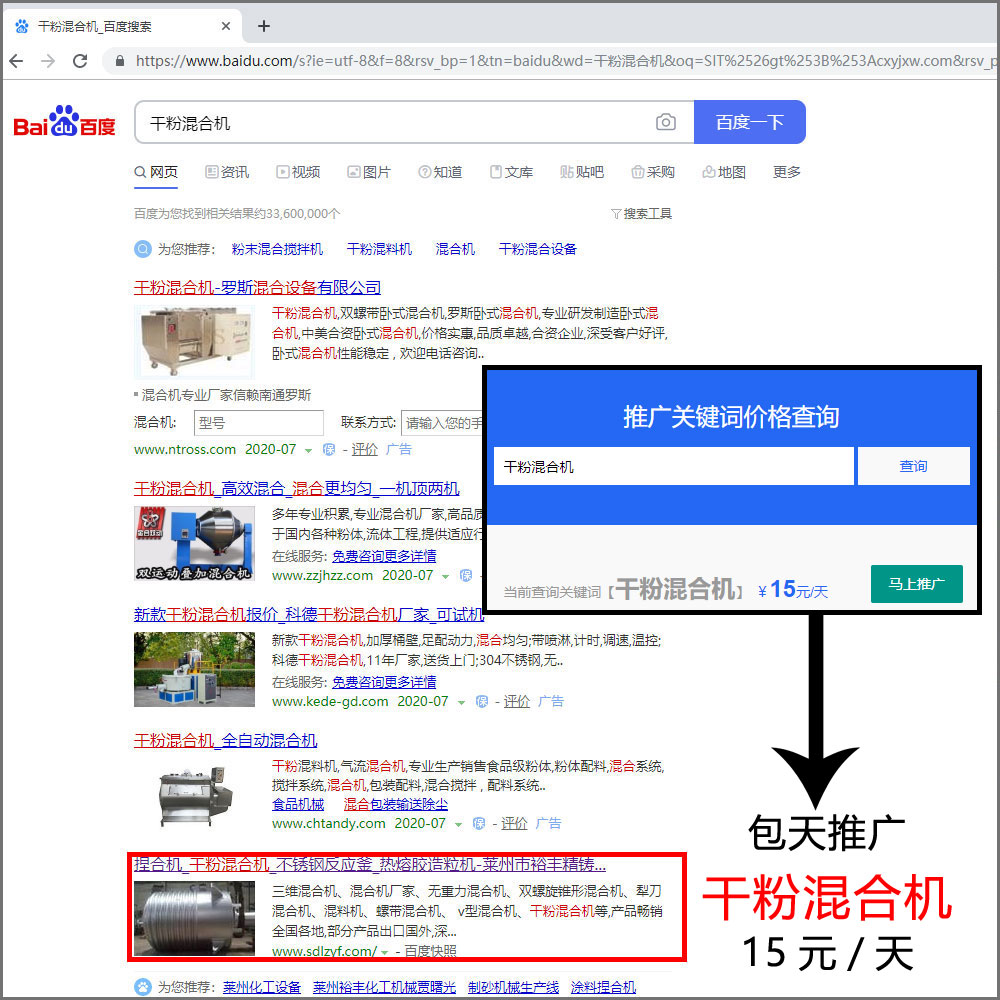
Task: Expand dropdown arrow beside www.ntross.com 2020-07
Action: (x=308, y=451)
